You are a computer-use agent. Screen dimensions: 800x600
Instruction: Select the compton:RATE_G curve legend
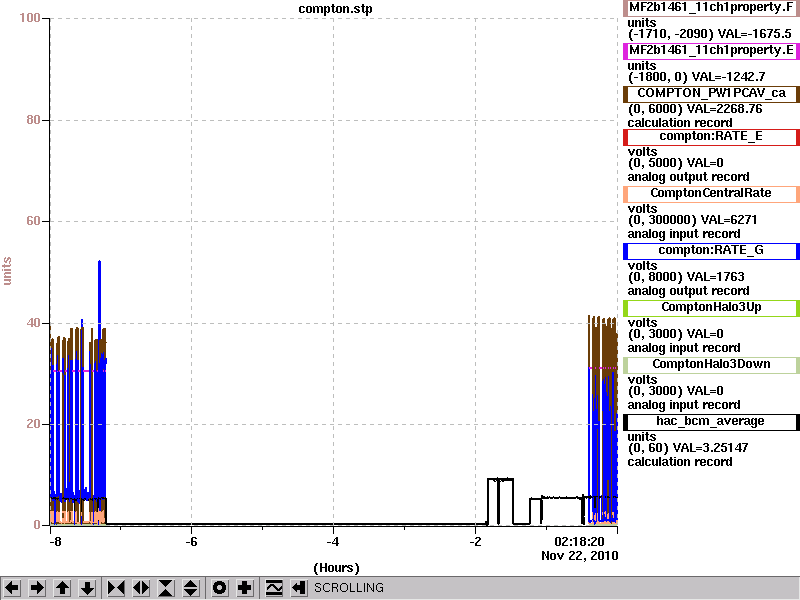pos(711,251)
